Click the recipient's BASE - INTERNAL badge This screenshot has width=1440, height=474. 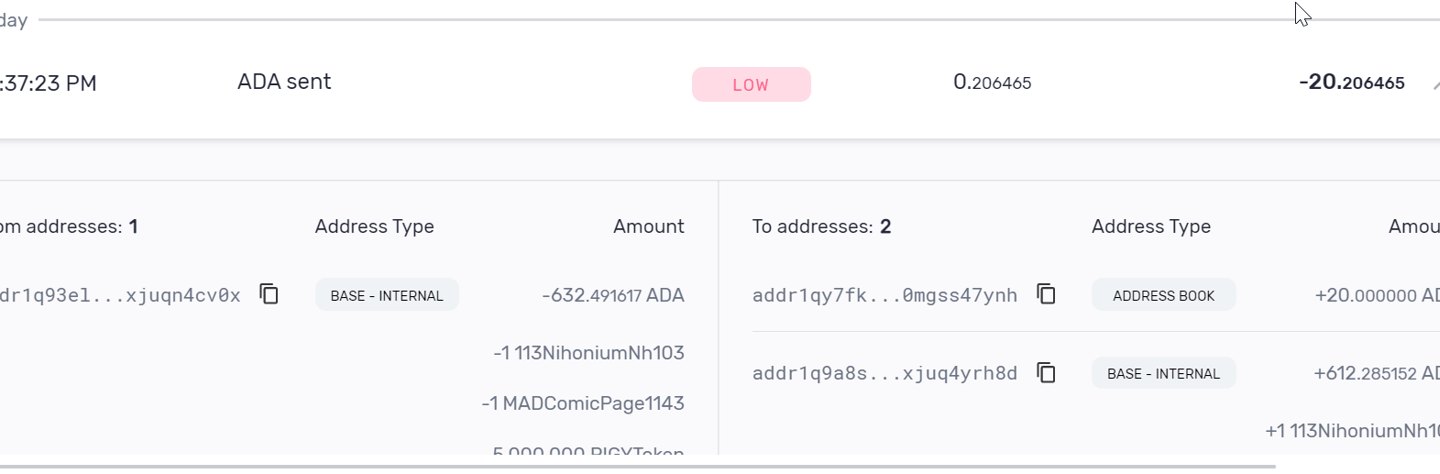click(1163, 374)
